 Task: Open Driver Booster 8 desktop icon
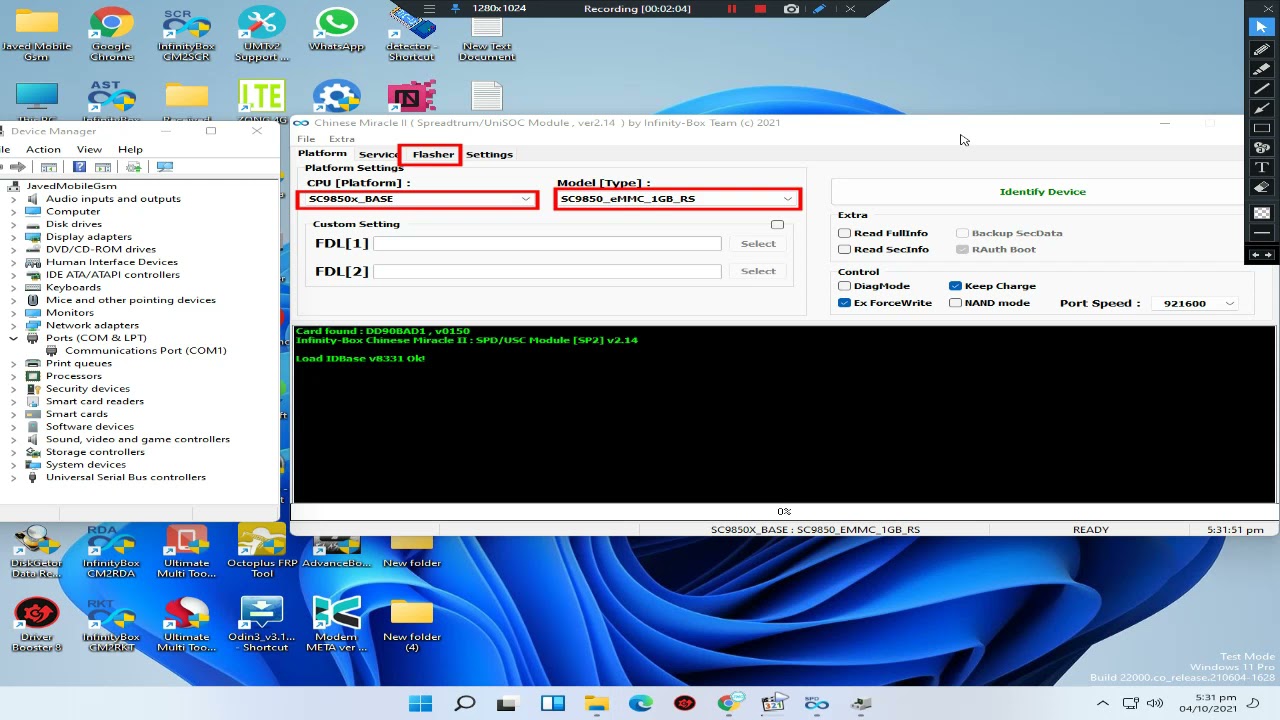point(36,625)
